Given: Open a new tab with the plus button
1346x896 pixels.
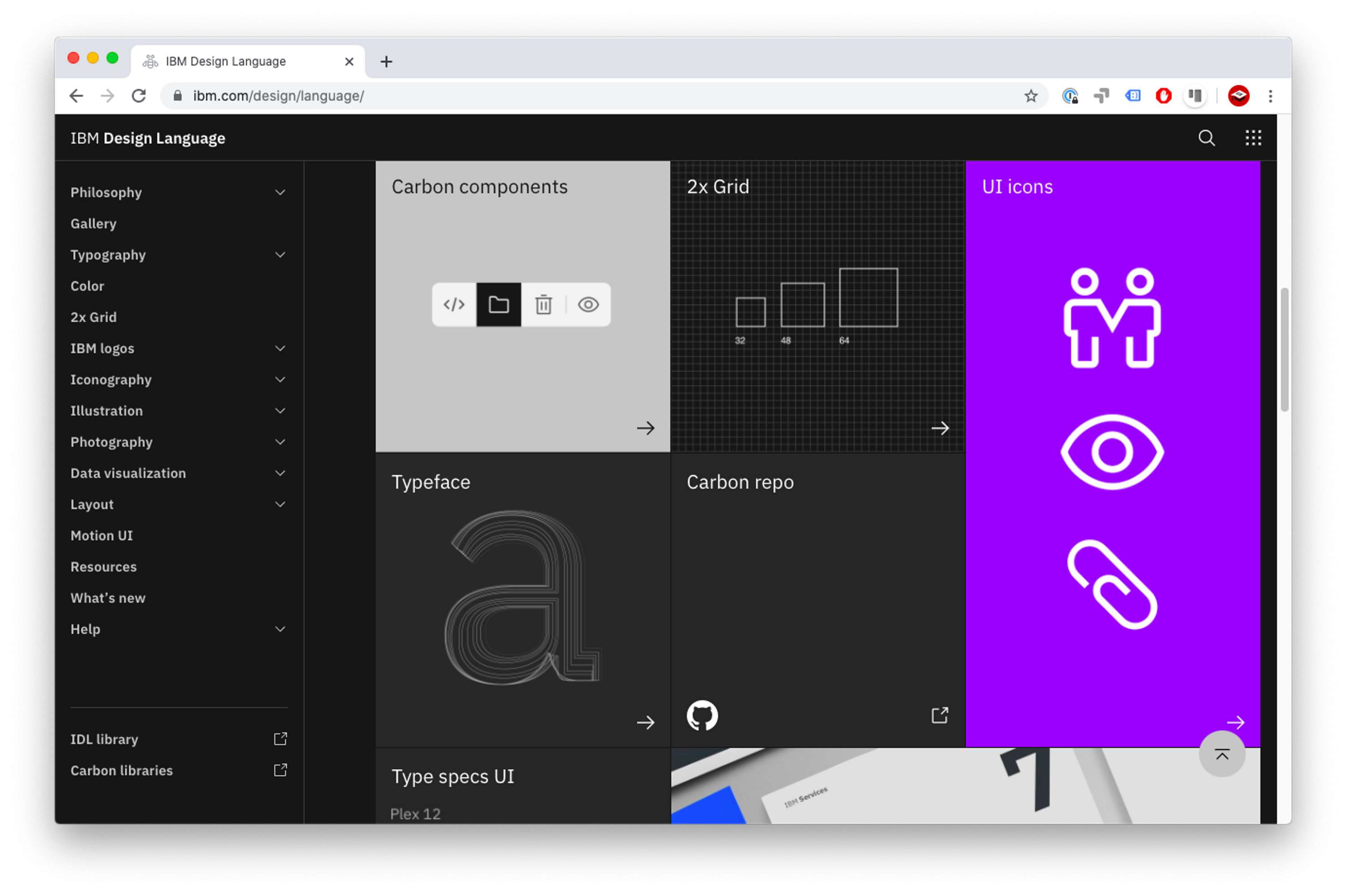Looking at the screenshot, I should coord(386,62).
